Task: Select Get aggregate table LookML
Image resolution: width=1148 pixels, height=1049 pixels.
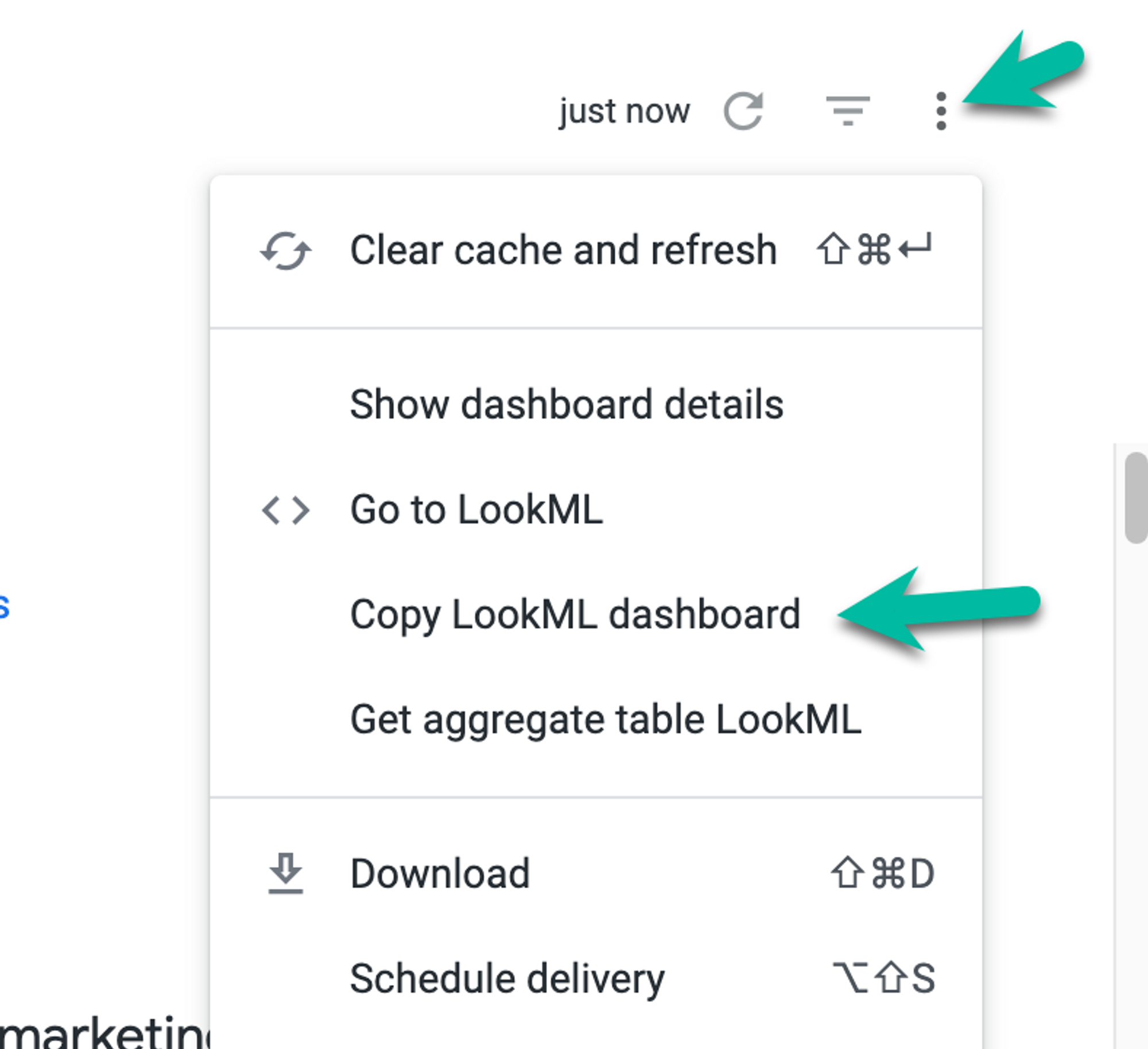Action: [606, 719]
